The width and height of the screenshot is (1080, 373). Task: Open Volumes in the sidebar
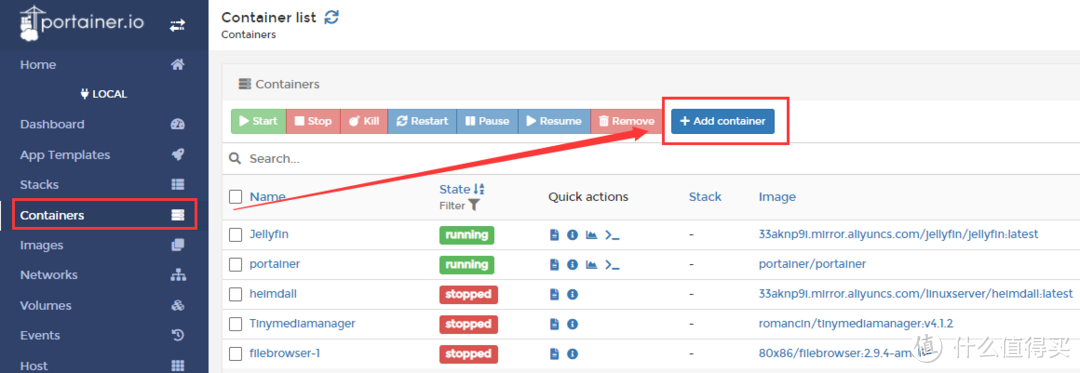[104, 305]
